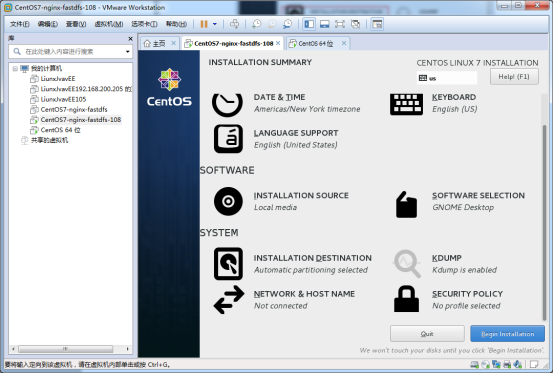
Task: Click the sound card status bar icon
Action: pyautogui.click(x=518, y=365)
